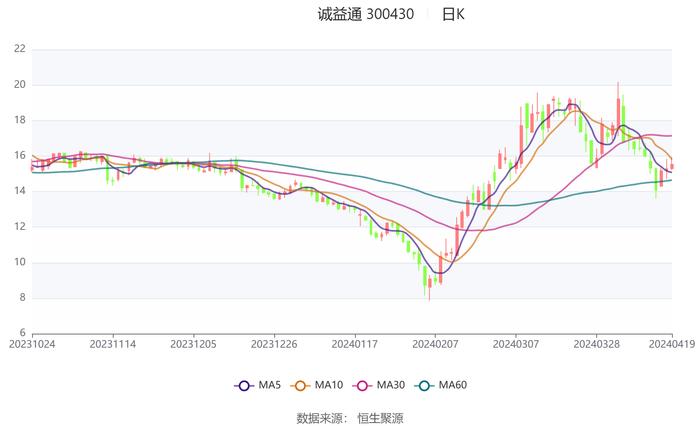Click x-axis date label 20240207
The image size is (700, 426).
[x=435, y=344]
